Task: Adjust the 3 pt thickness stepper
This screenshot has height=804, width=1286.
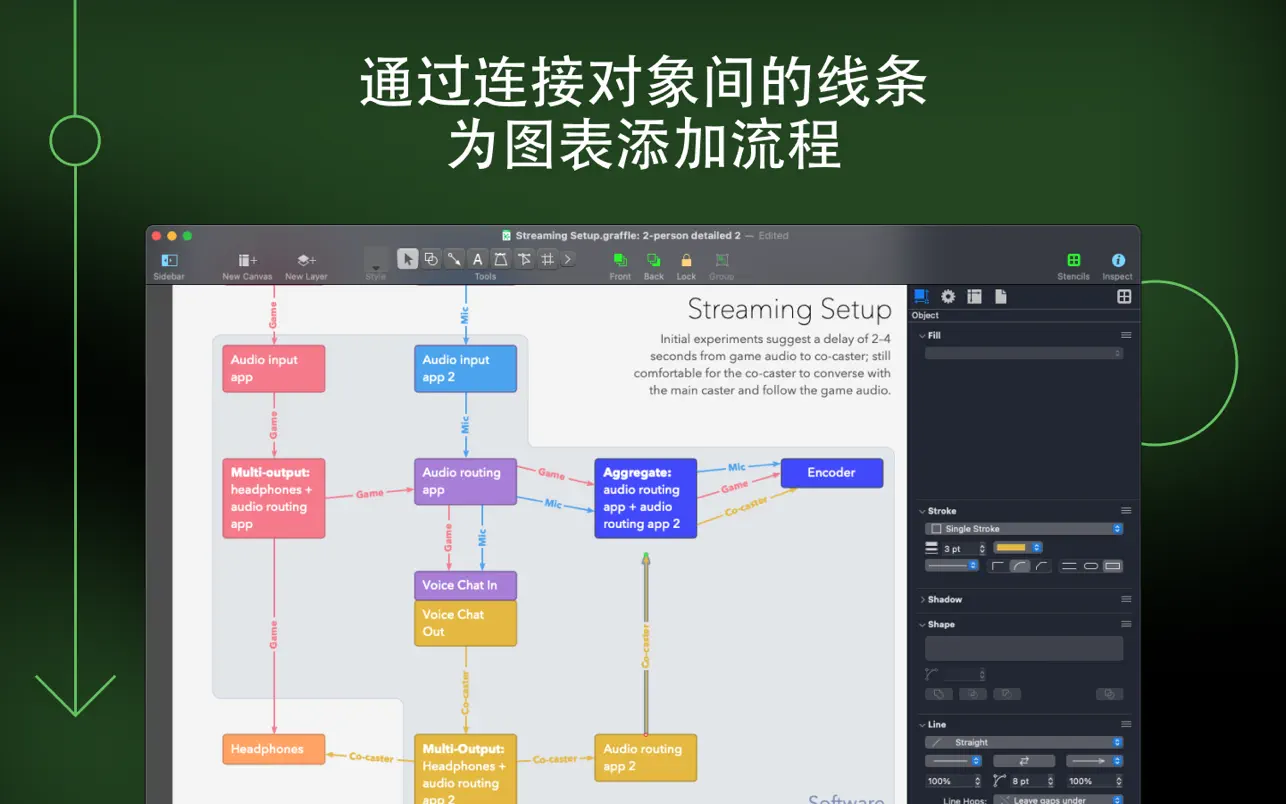Action: (x=982, y=548)
